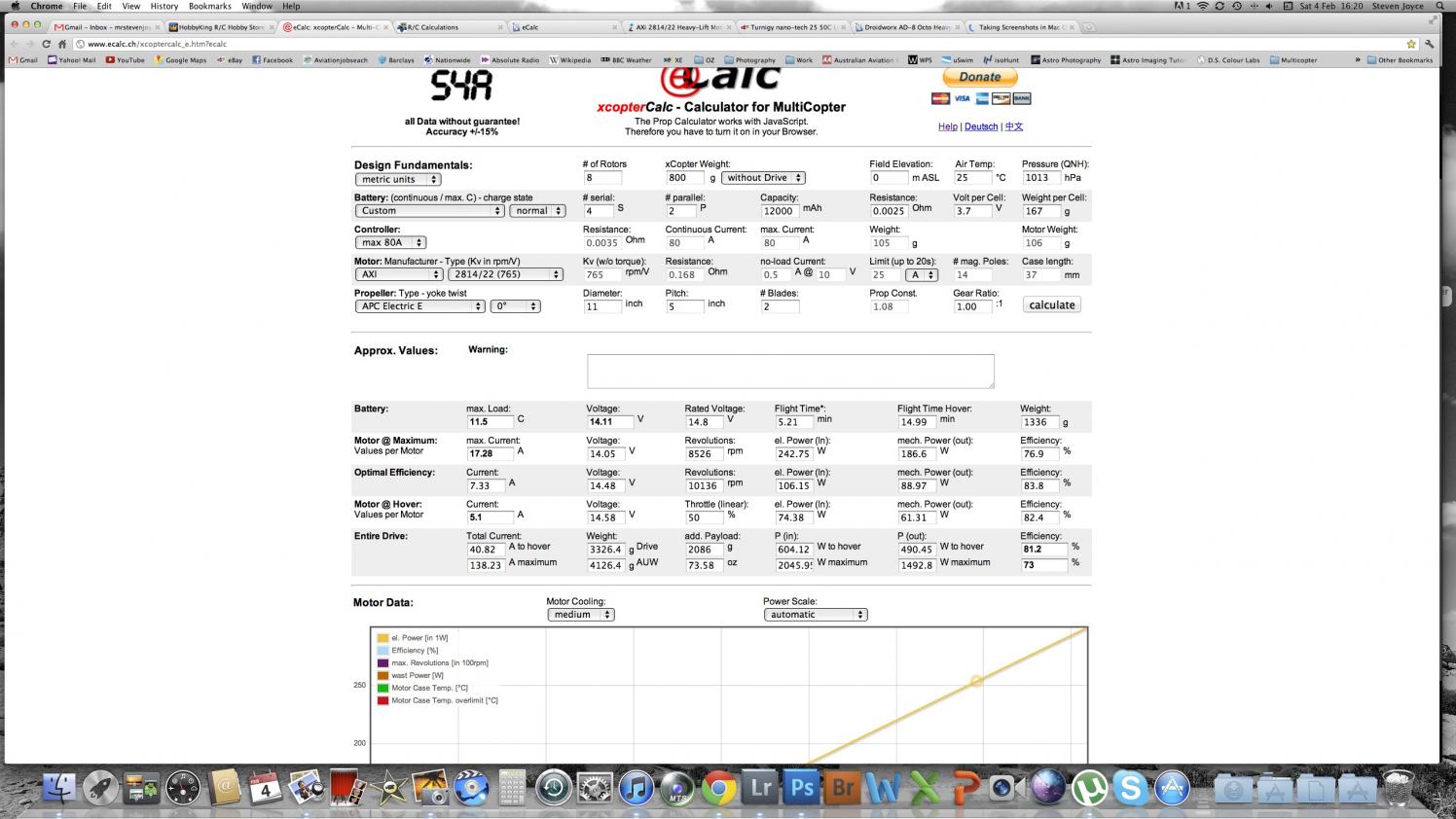The height and width of the screenshot is (819, 1456).
Task: Click the browser home icon
Action: tap(62, 44)
